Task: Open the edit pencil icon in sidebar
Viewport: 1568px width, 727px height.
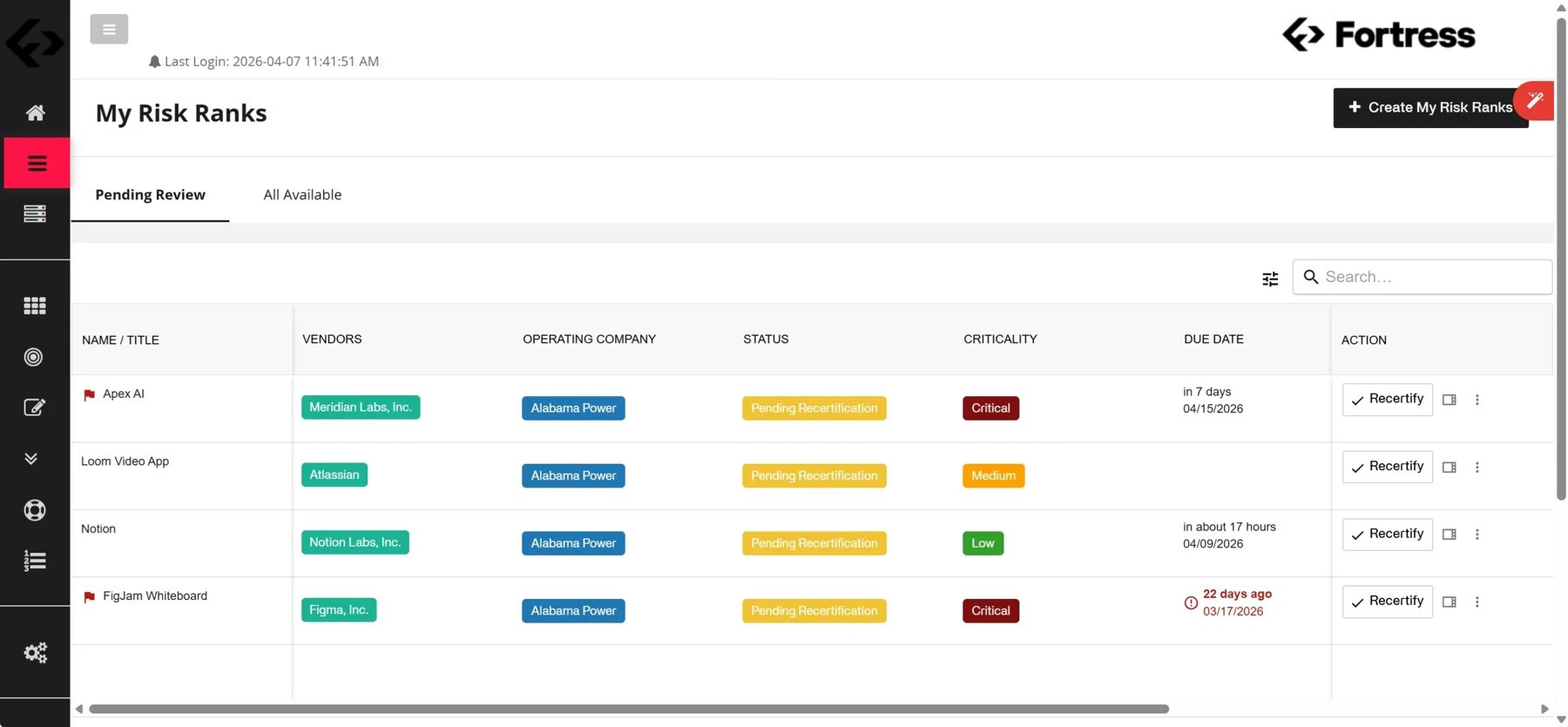Action: (34, 407)
